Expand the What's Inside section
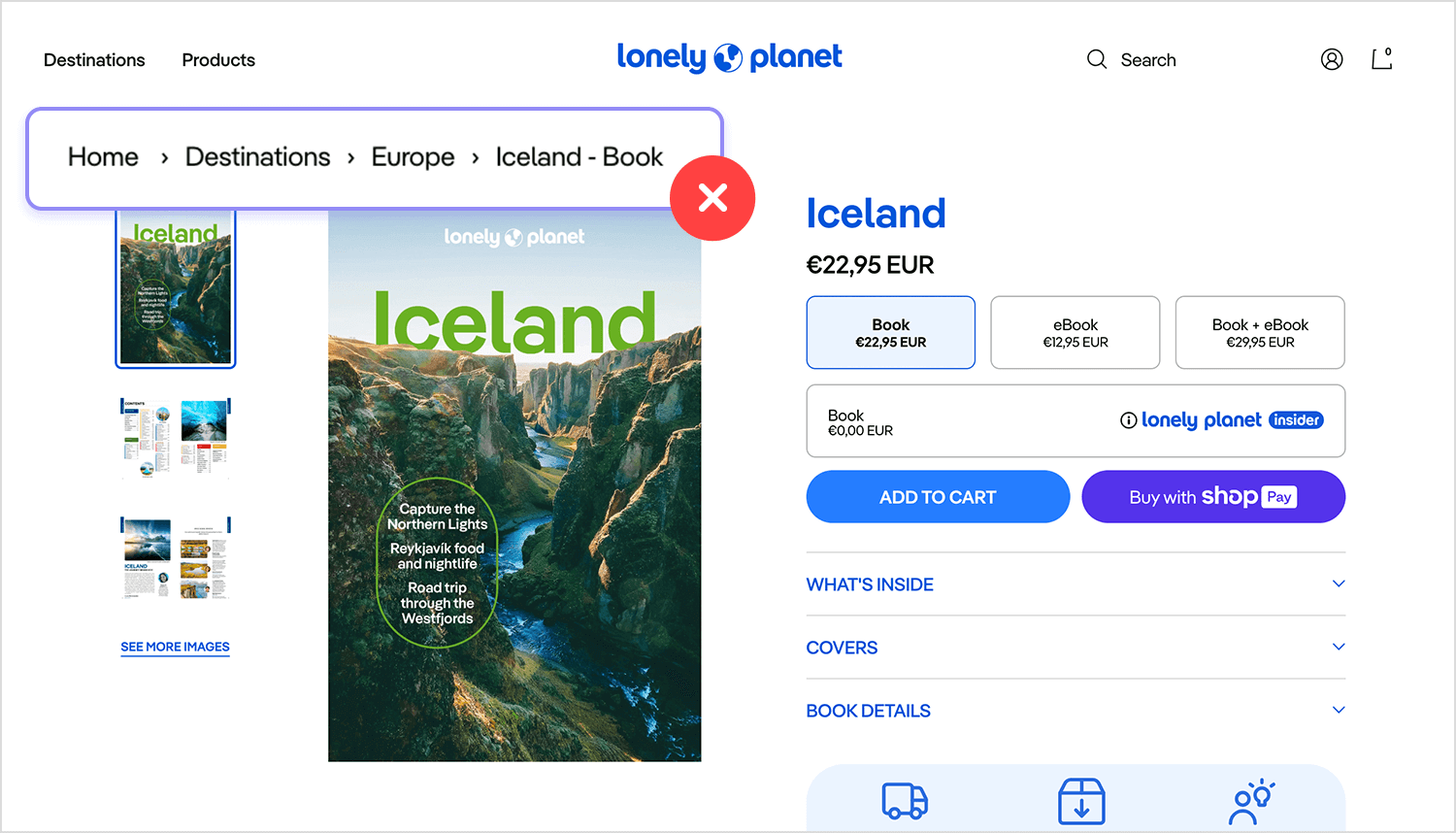 point(1075,584)
